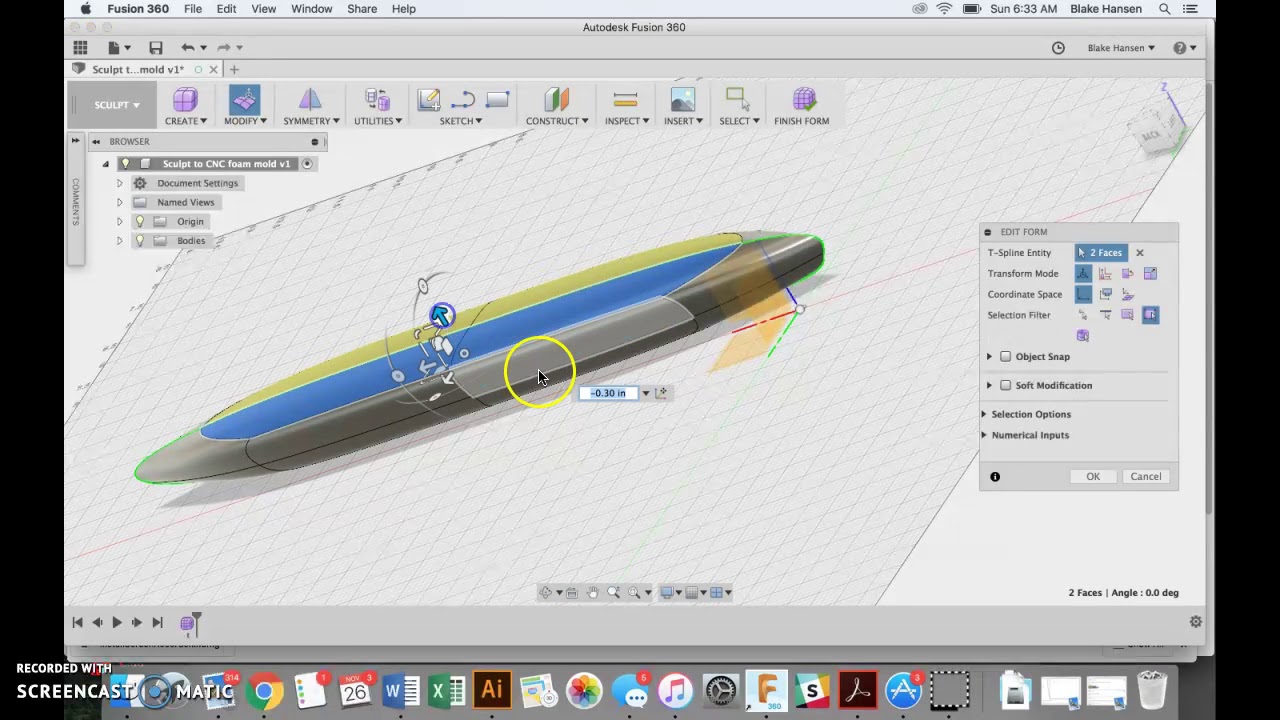Toggle visibility bulb of Bodies folder
This screenshot has height=720, width=1280.
coord(140,240)
